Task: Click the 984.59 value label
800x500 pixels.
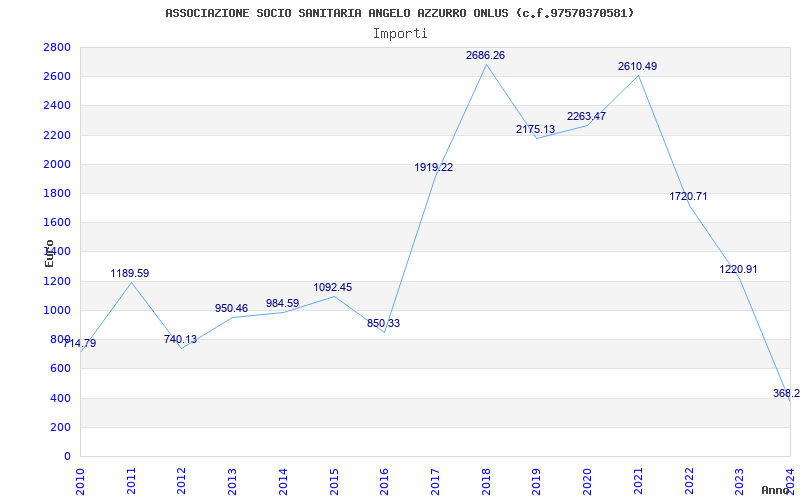Action: coord(282,304)
